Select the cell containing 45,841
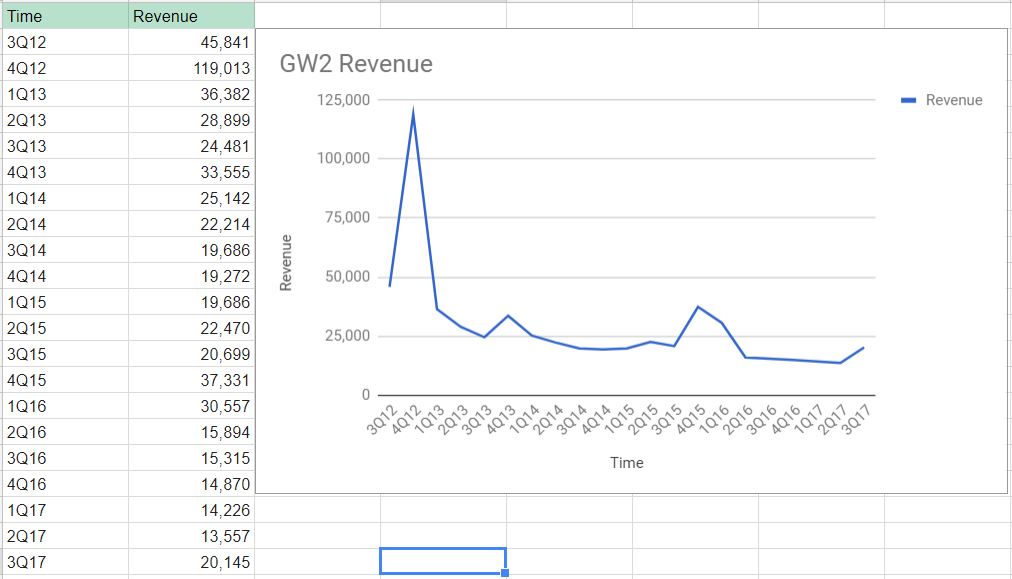The width and height of the screenshot is (1012, 579). (x=190, y=42)
